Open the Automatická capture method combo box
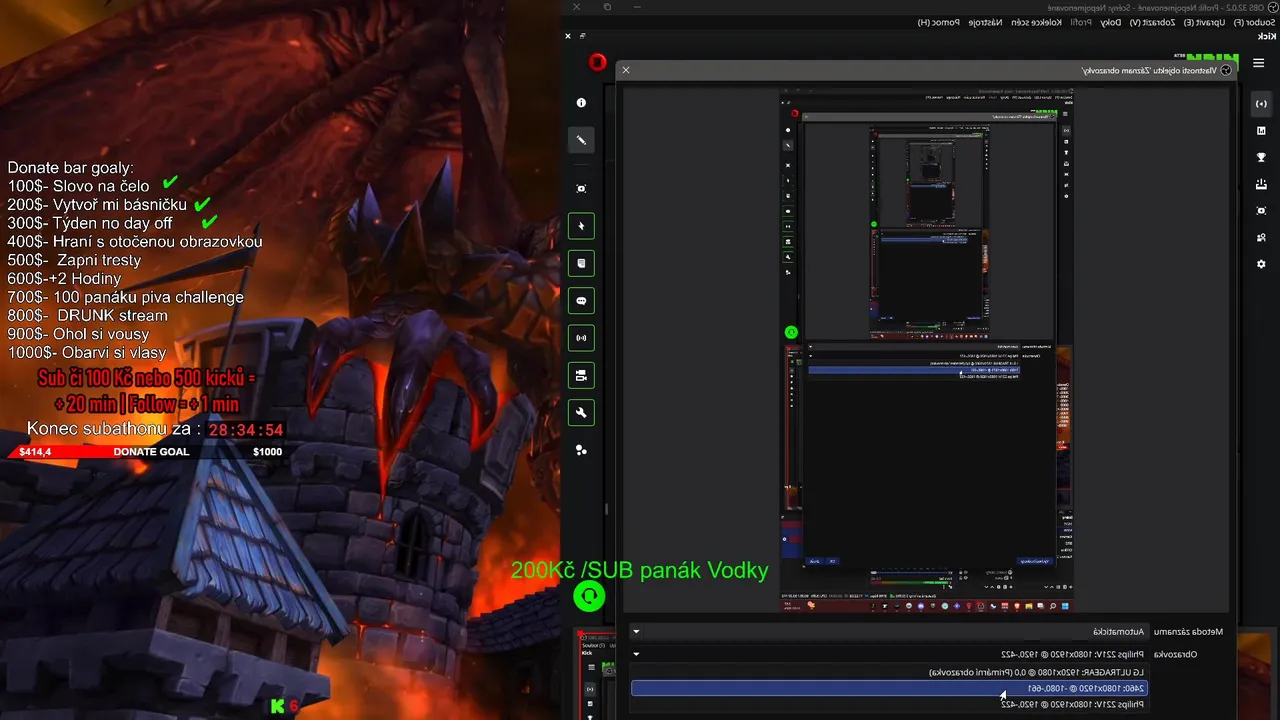 tap(889, 632)
